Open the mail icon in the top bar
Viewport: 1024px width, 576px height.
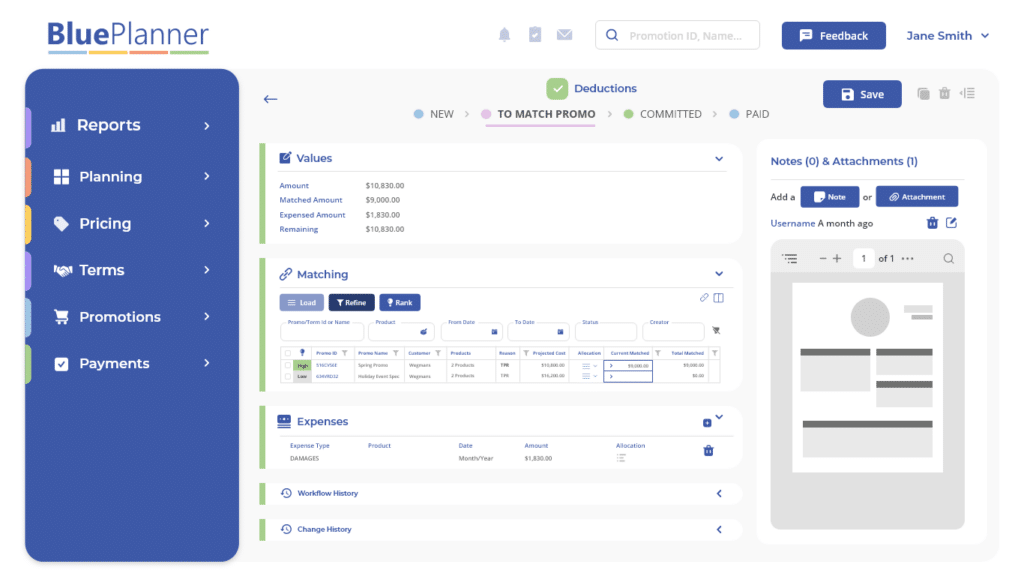(564, 33)
